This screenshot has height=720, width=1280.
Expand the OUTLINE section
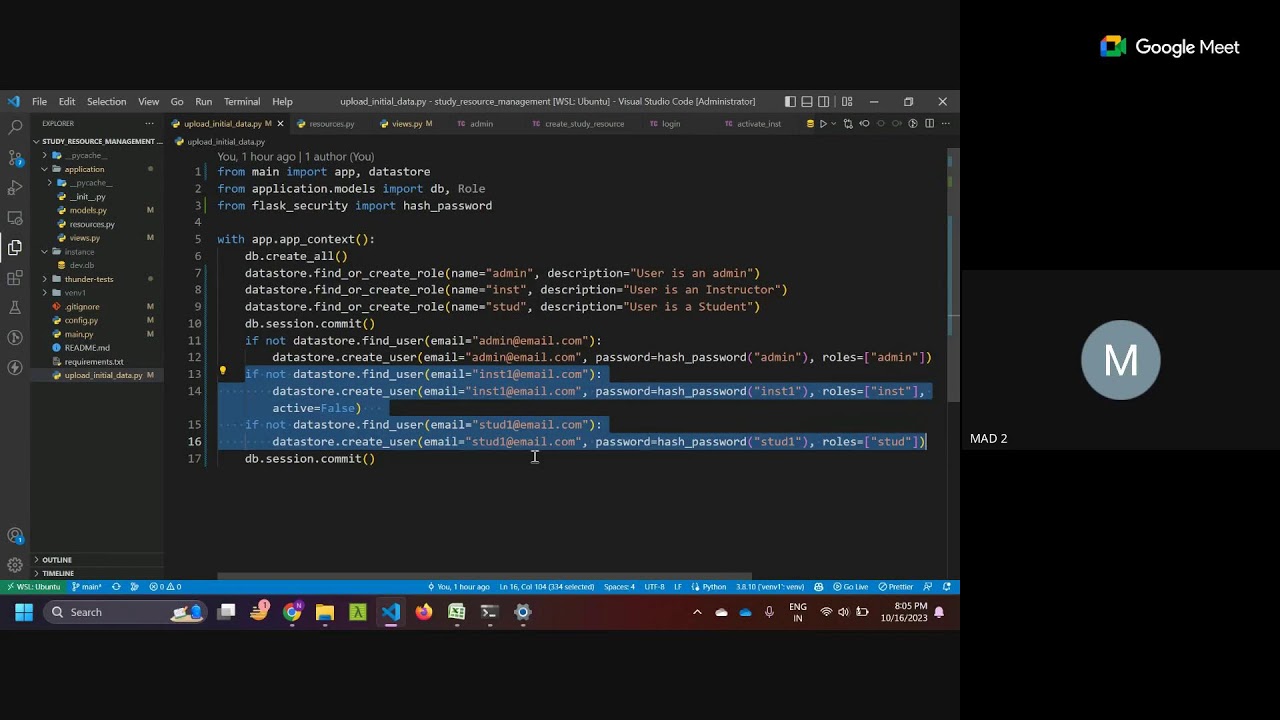[x=57, y=560]
